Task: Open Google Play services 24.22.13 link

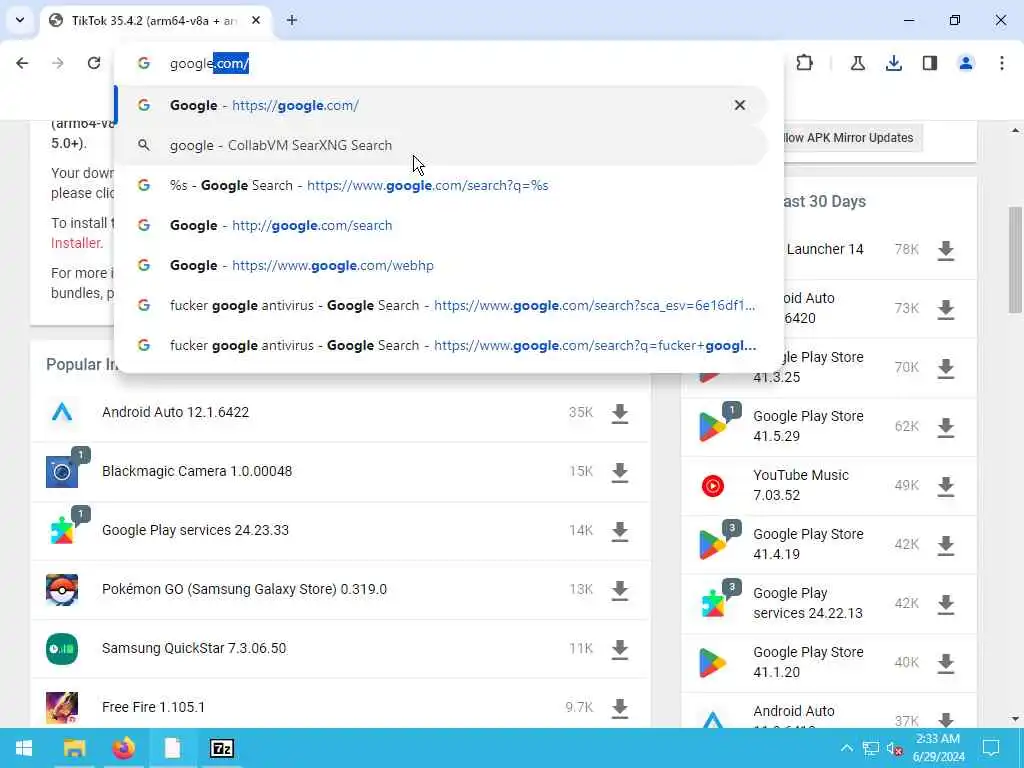Action: click(x=808, y=603)
